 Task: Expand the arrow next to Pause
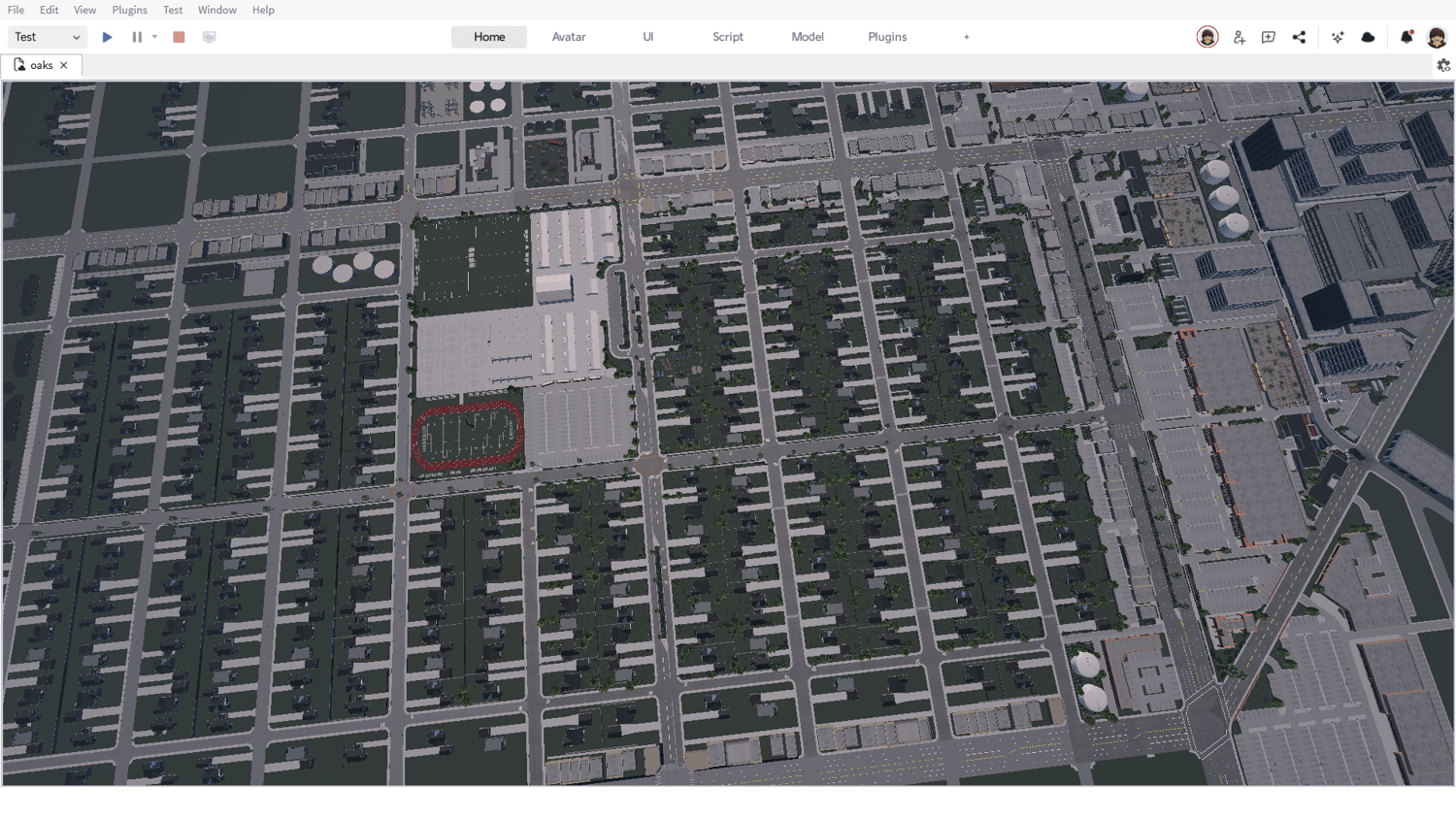point(154,37)
